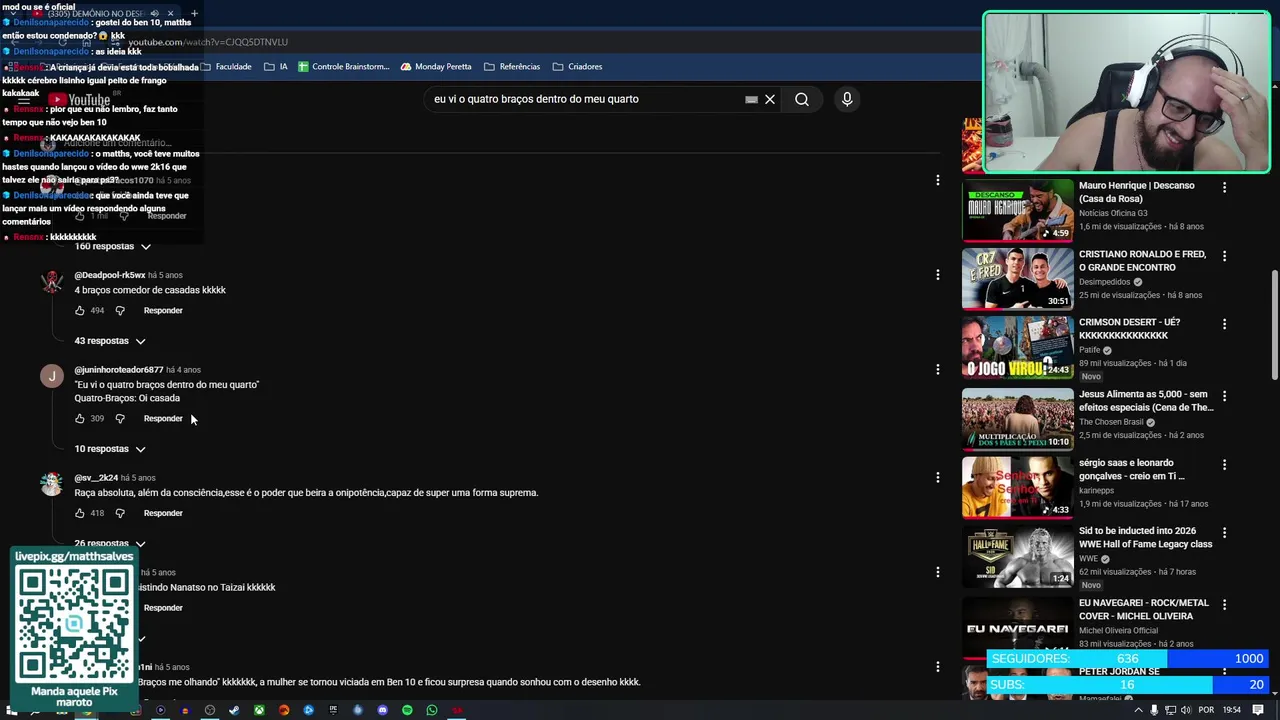1280x720 pixels.
Task: Open Deadpool-rk5wx's profile avatar
Action: click(52, 281)
